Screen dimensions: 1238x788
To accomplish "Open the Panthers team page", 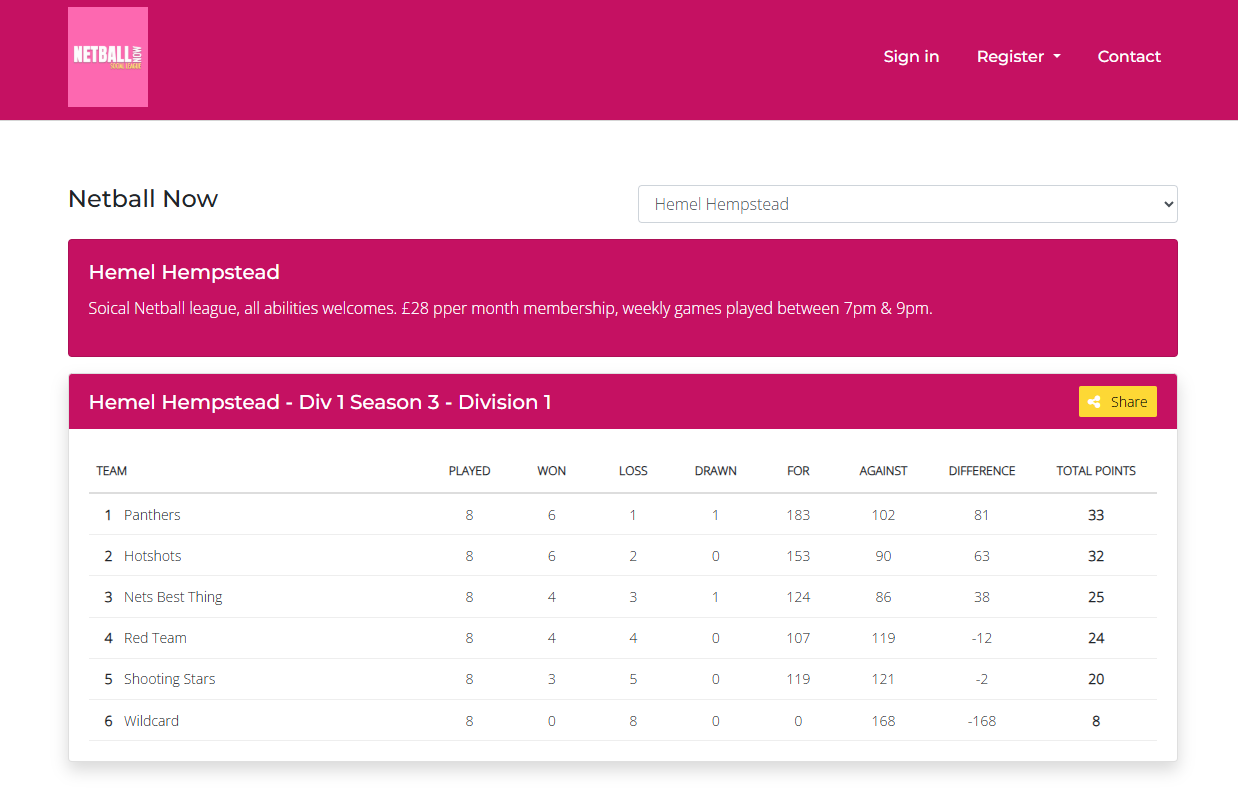I will click(152, 514).
